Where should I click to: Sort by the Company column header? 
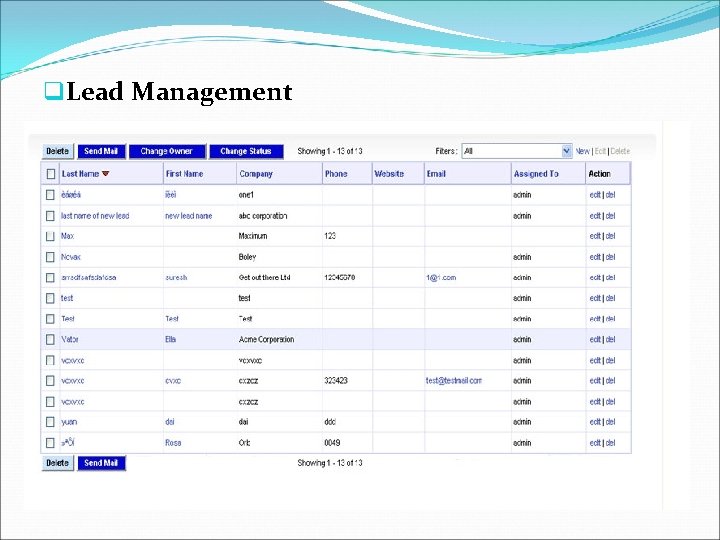tap(256, 174)
